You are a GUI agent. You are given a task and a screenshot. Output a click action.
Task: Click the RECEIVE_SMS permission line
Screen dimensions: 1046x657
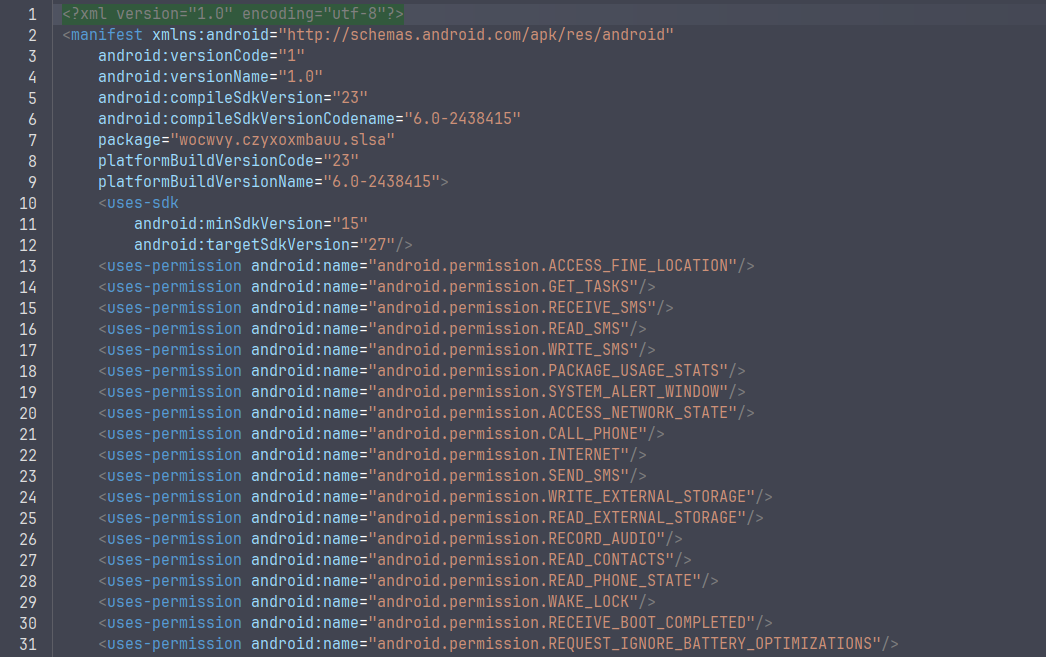386,308
